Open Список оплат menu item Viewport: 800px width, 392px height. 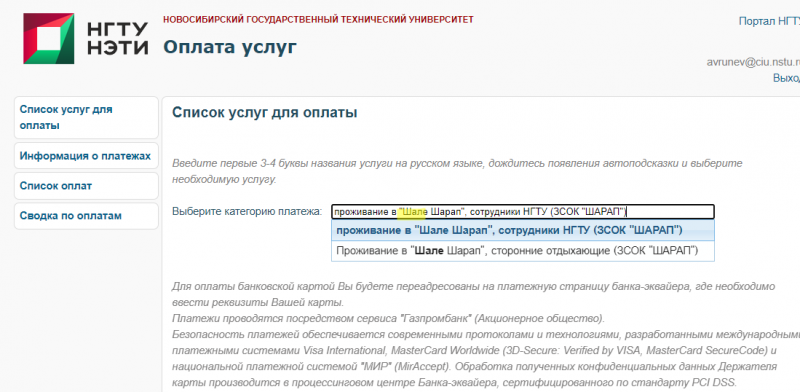[x=86, y=186]
